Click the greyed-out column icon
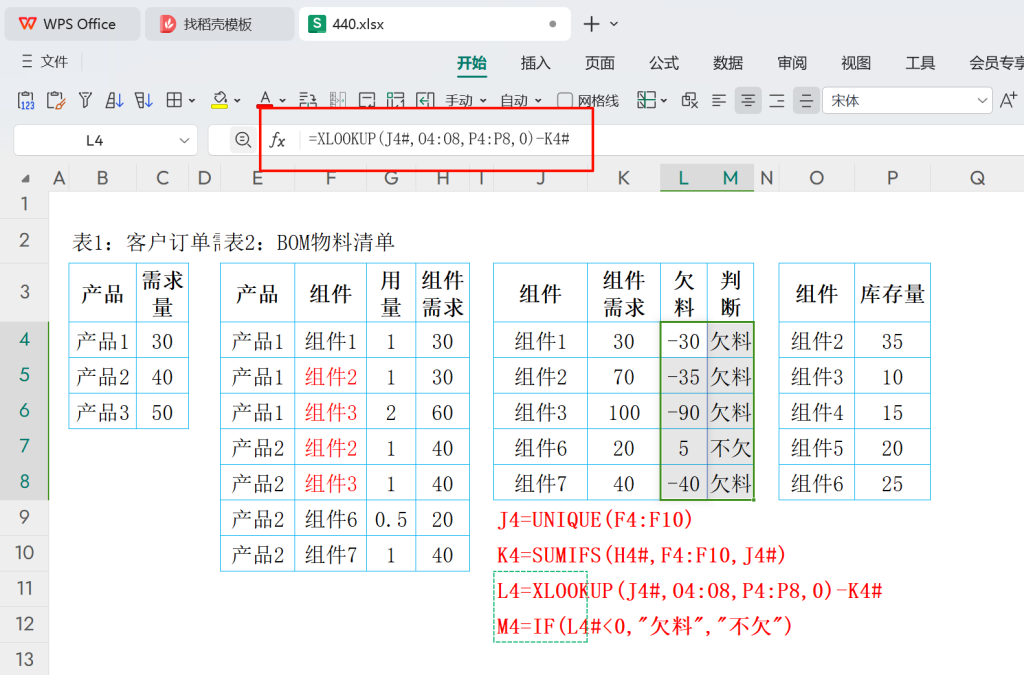1024x675 pixels. click(338, 101)
